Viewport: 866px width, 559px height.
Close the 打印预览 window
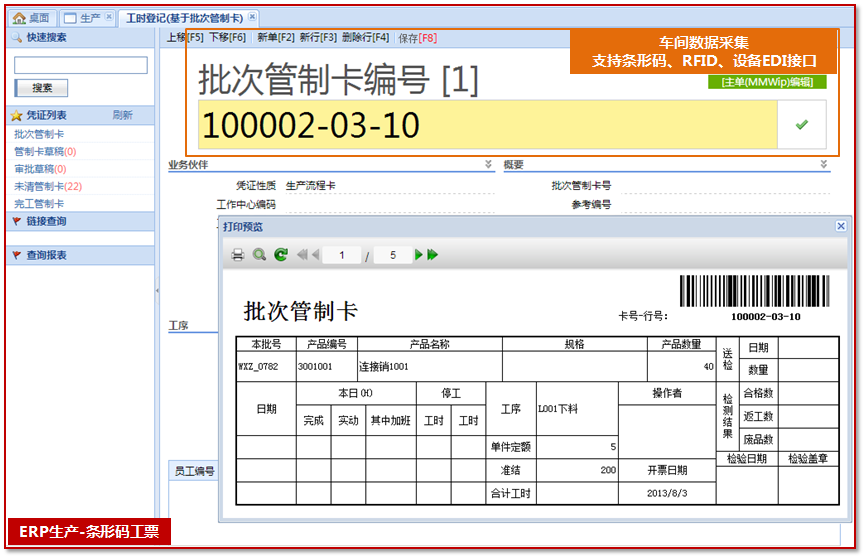(841, 226)
